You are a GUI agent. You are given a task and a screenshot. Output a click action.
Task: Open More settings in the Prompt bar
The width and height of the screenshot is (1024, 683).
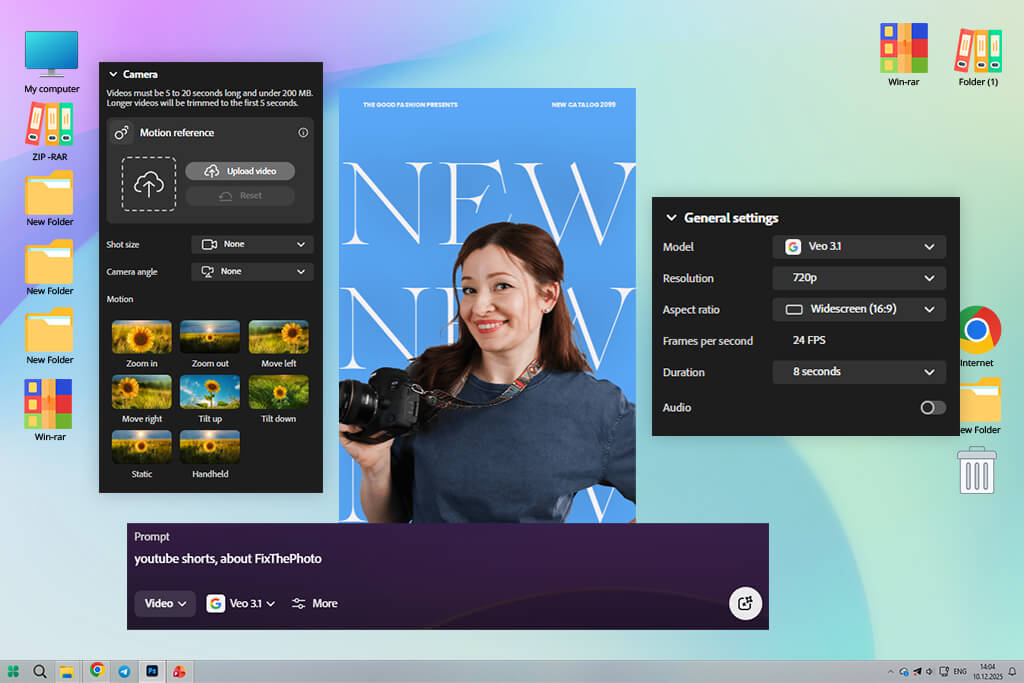pos(314,604)
